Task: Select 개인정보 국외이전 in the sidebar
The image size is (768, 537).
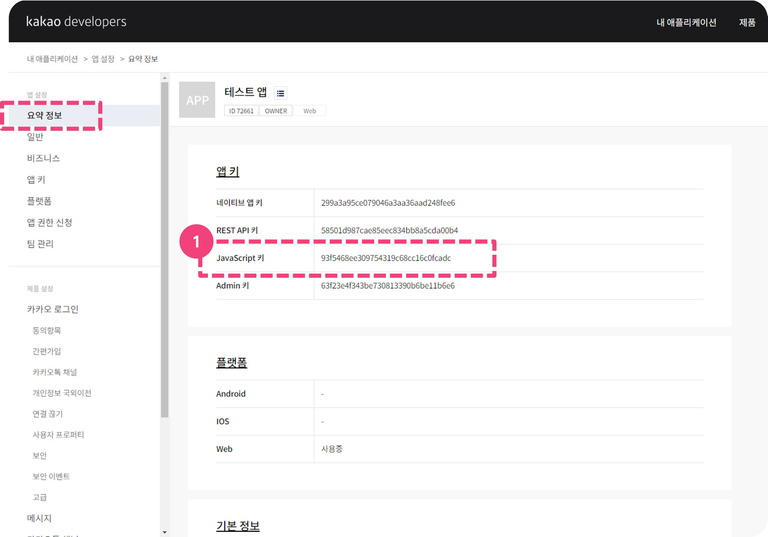Action: pyautogui.click(x=62, y=393)
